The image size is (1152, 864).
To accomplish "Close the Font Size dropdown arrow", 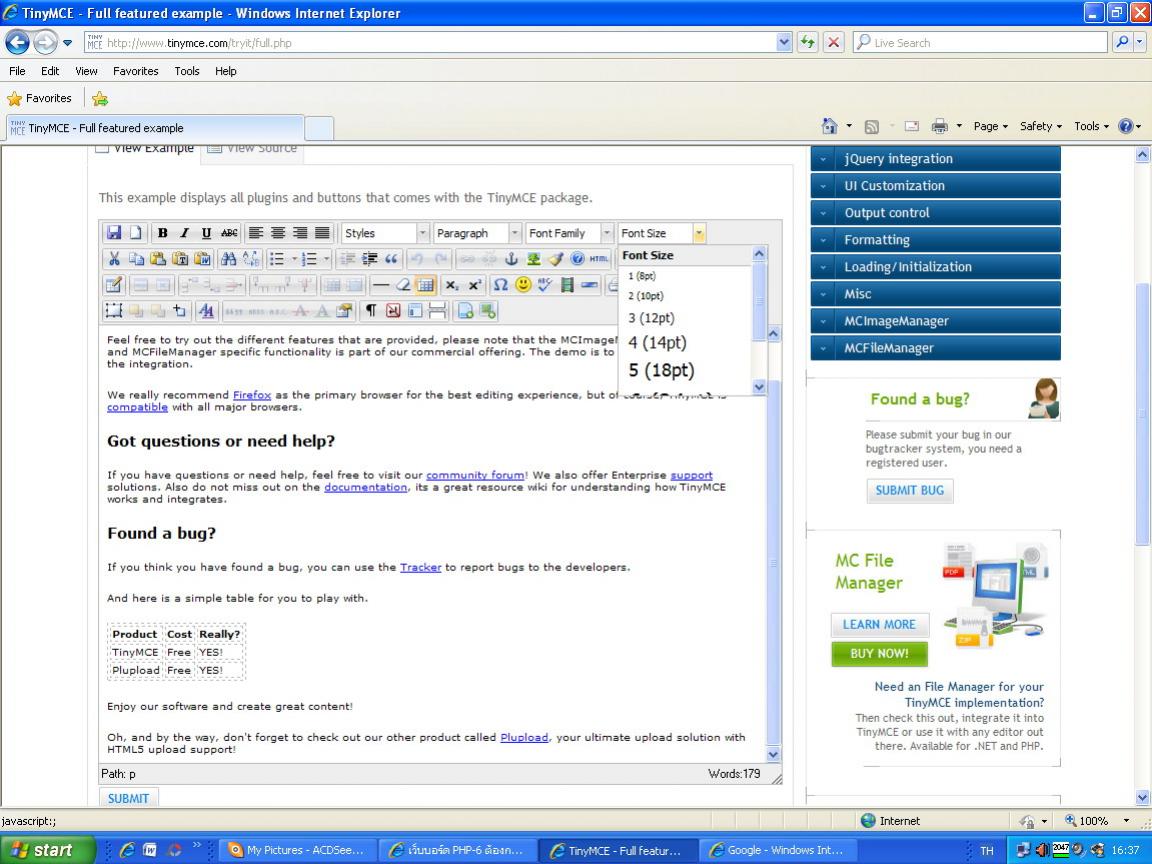I will tap(699, 233).
